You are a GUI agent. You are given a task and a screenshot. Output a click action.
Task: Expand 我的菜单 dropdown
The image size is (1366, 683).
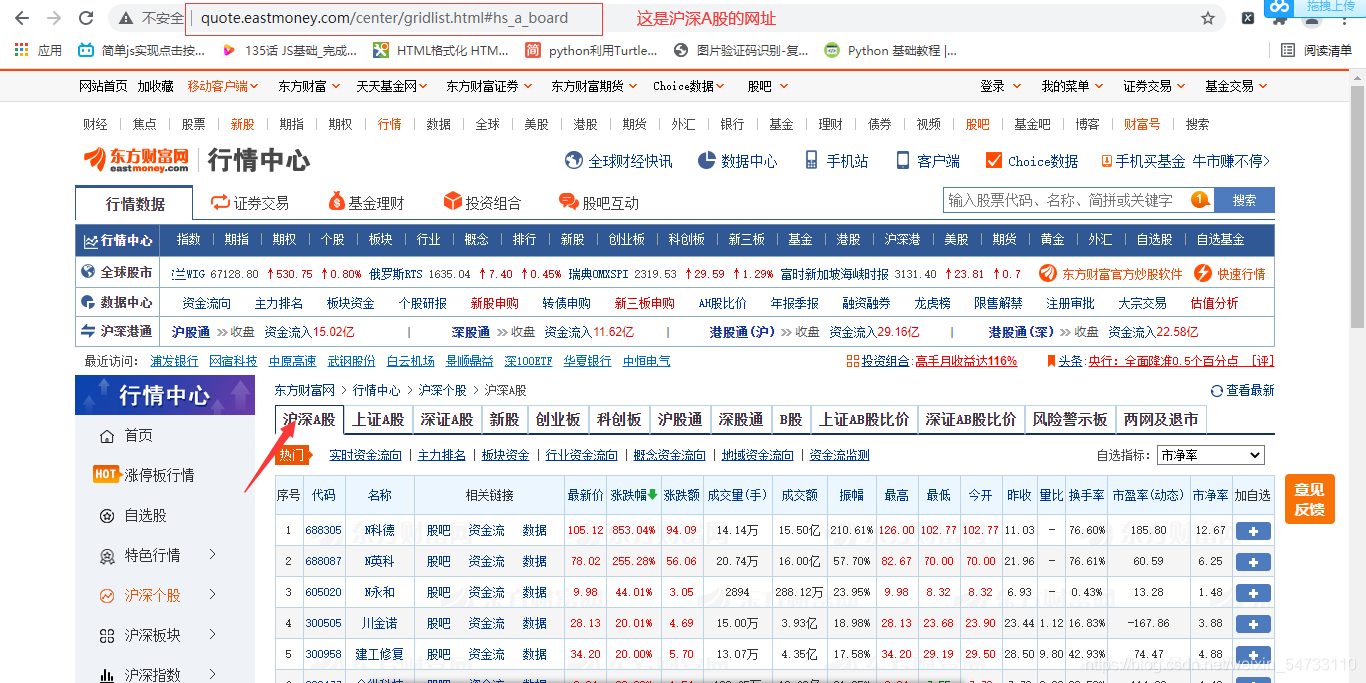point(1072,87)
